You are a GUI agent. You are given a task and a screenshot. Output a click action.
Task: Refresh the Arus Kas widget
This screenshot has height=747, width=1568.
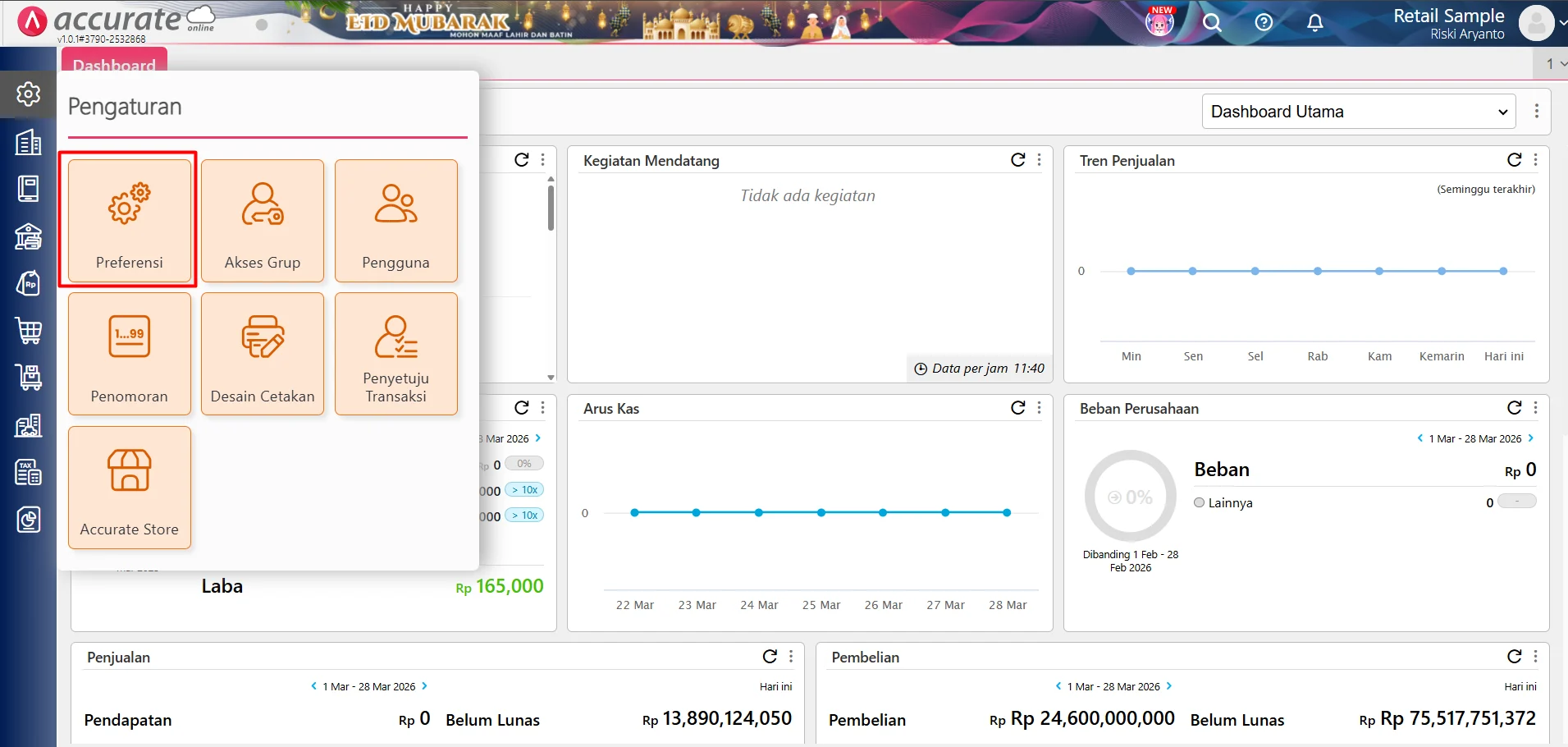(1018, 408)
